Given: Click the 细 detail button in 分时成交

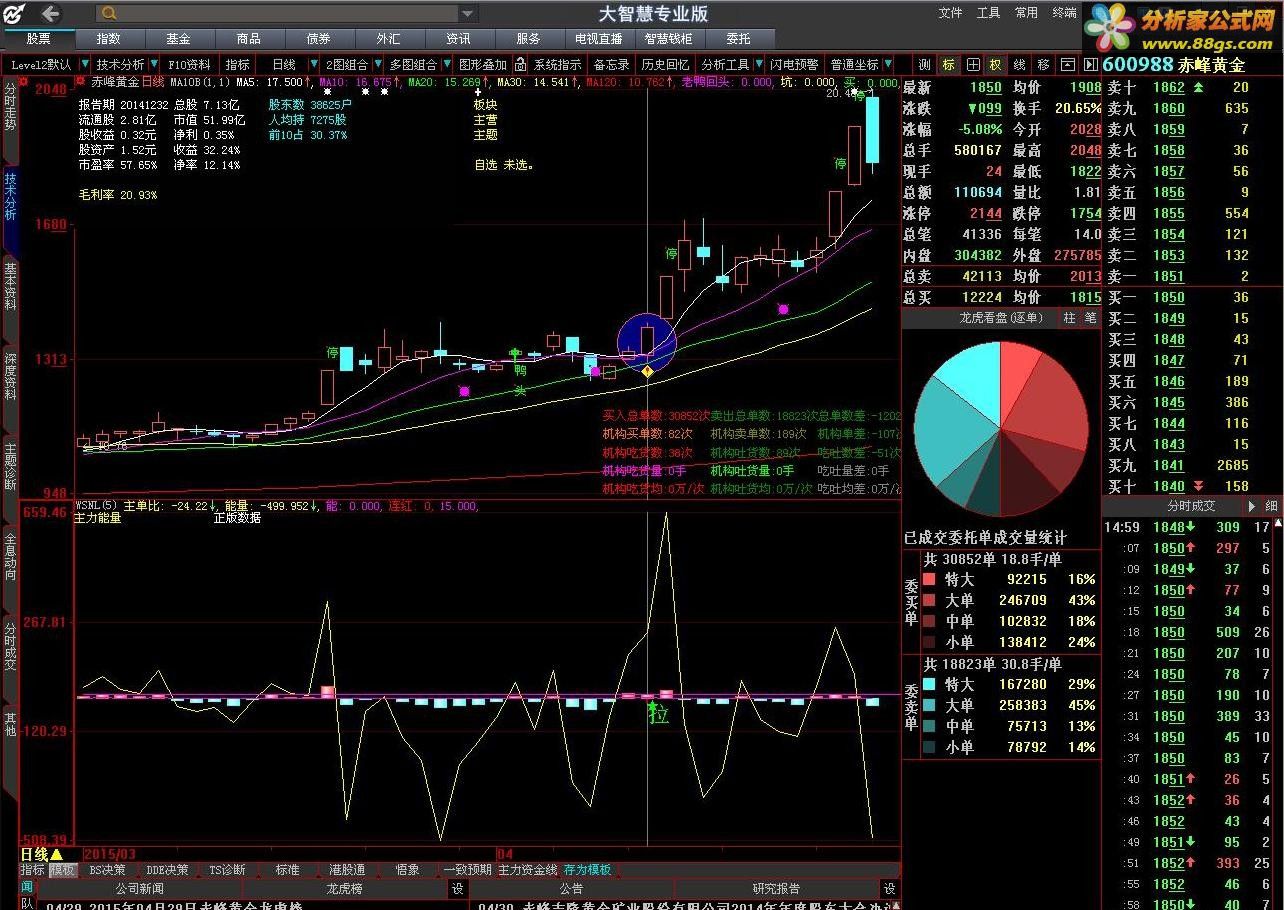Looking at the screenshot, I should [x=1272, y=506].
